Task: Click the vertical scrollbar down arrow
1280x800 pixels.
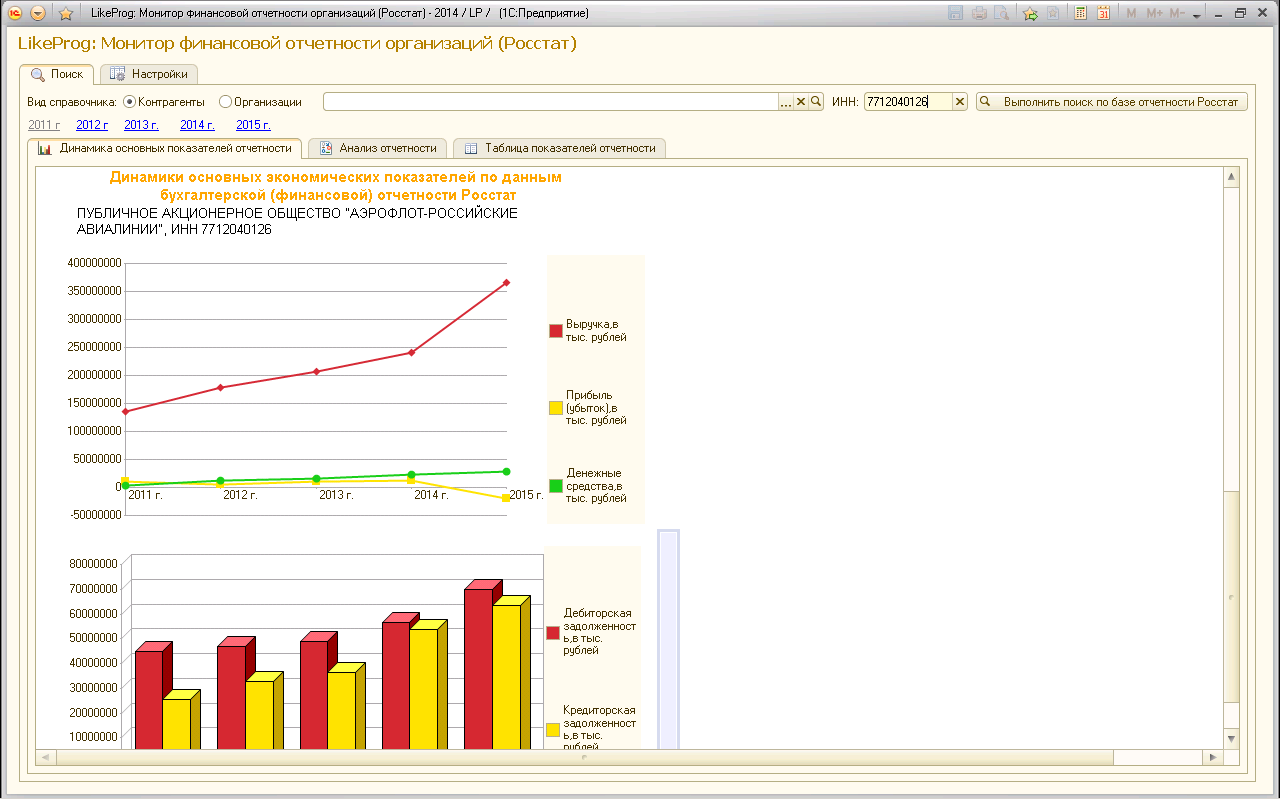Action: [x=1231, y=737]
